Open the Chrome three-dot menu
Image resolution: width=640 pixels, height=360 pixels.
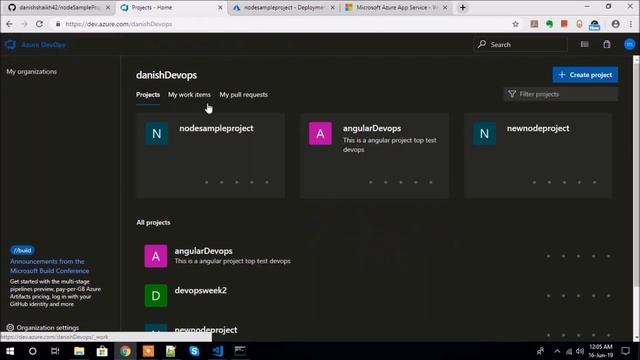coord(631,24)
